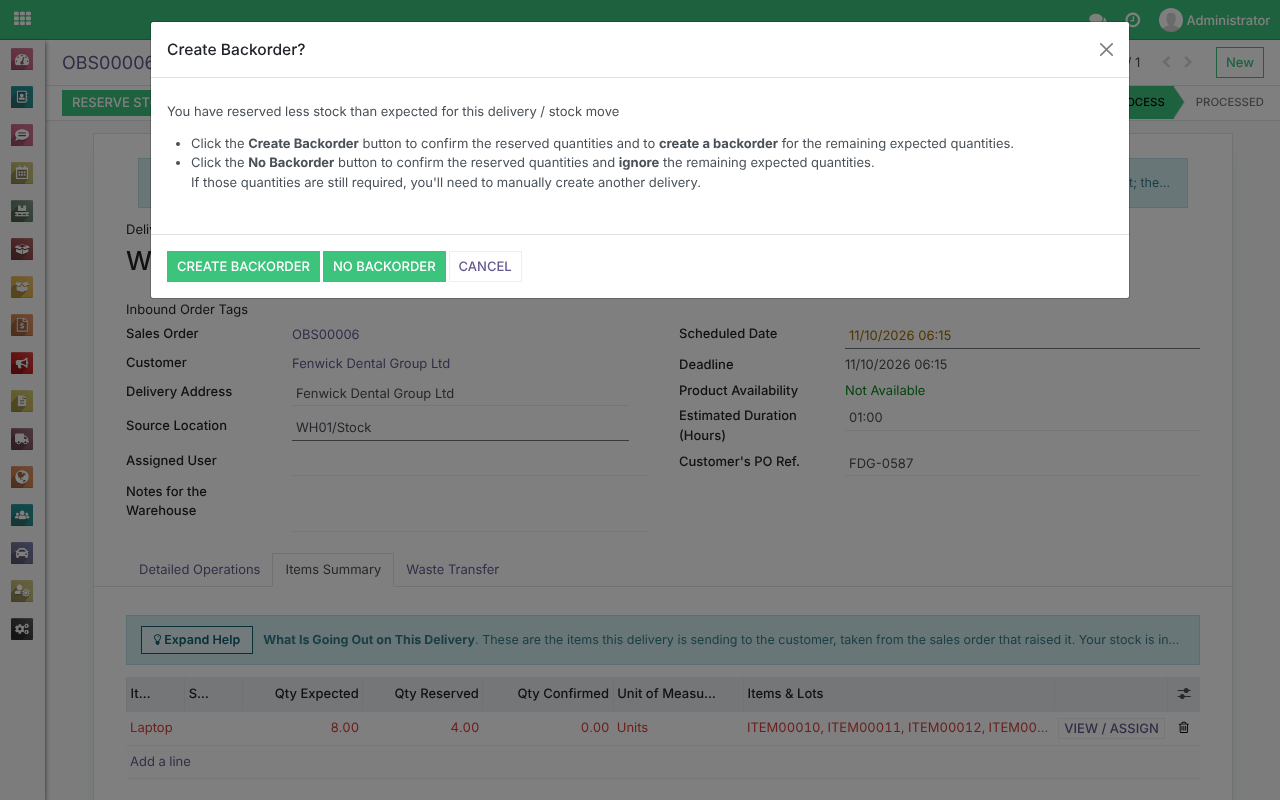Close the Create Backorder dialog
The height and width of the screenshot is (800, 1280).
(x=1106, y=50)
